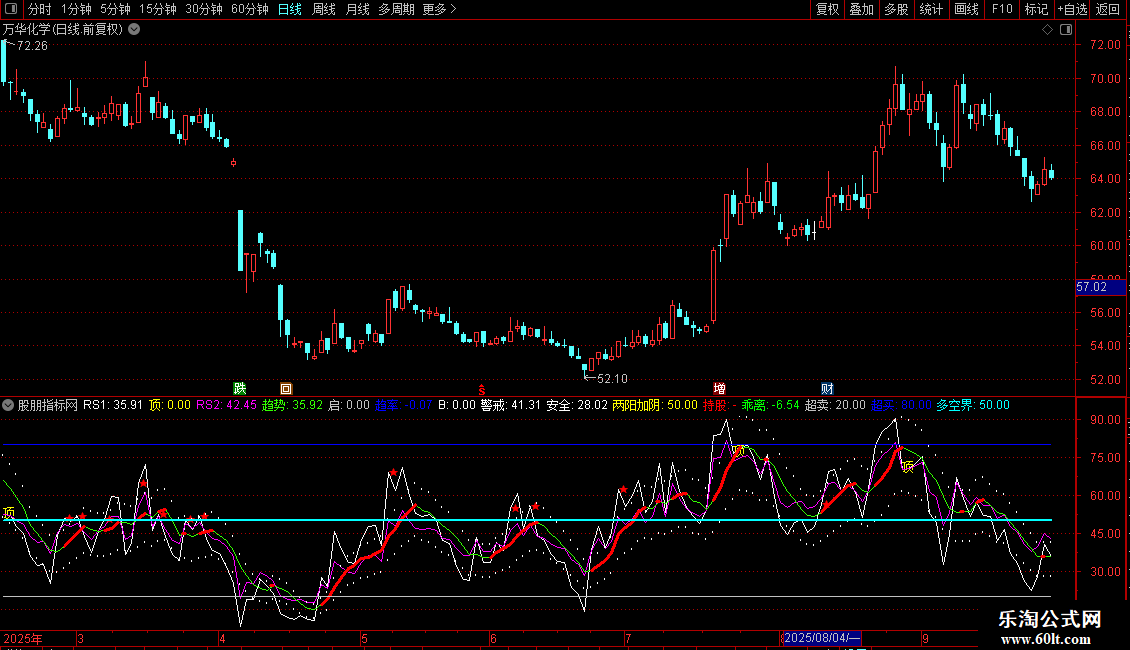Click the diamond icon above the price axis
This screenshot has height=650, width=1130.
point(1047,30)
